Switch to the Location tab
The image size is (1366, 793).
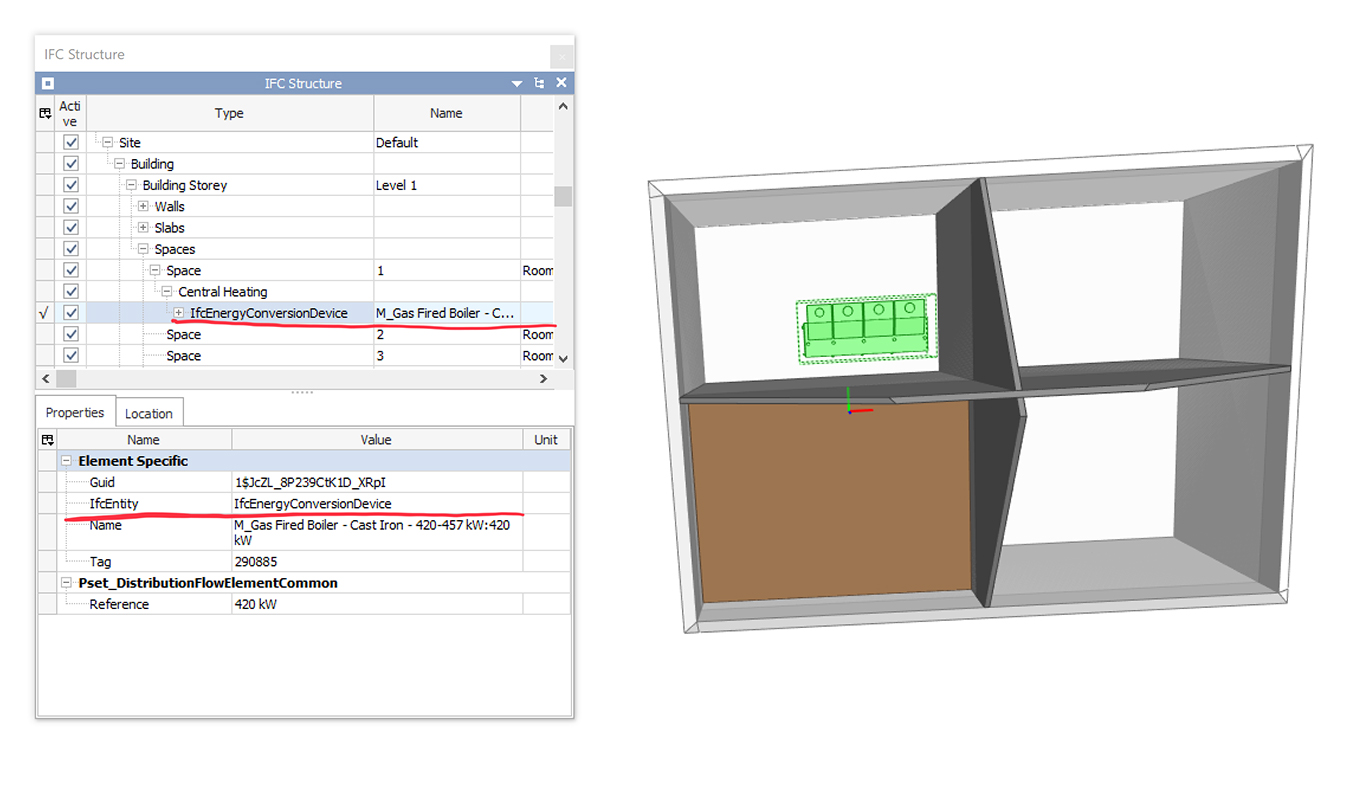[x=149, y=413]
